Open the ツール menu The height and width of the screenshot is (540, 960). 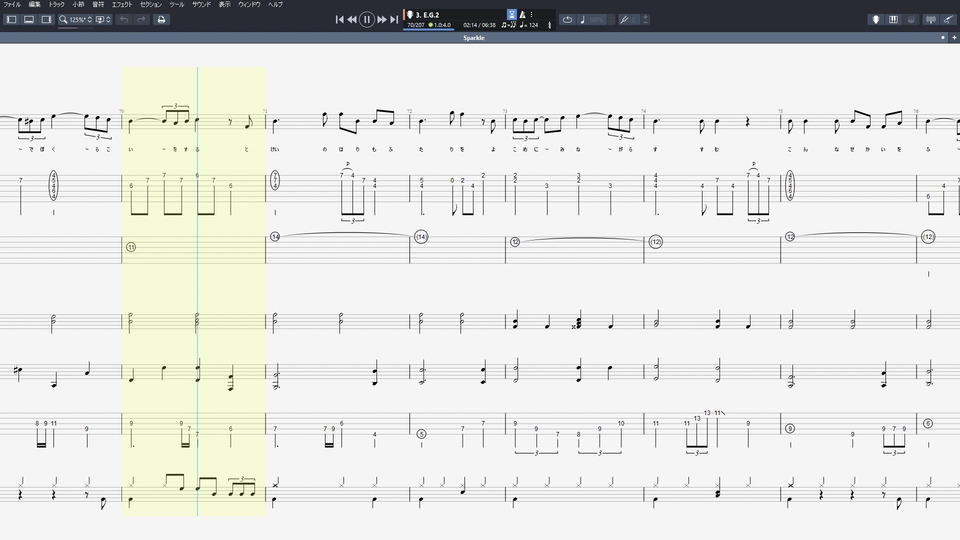[x=176, y=4]
